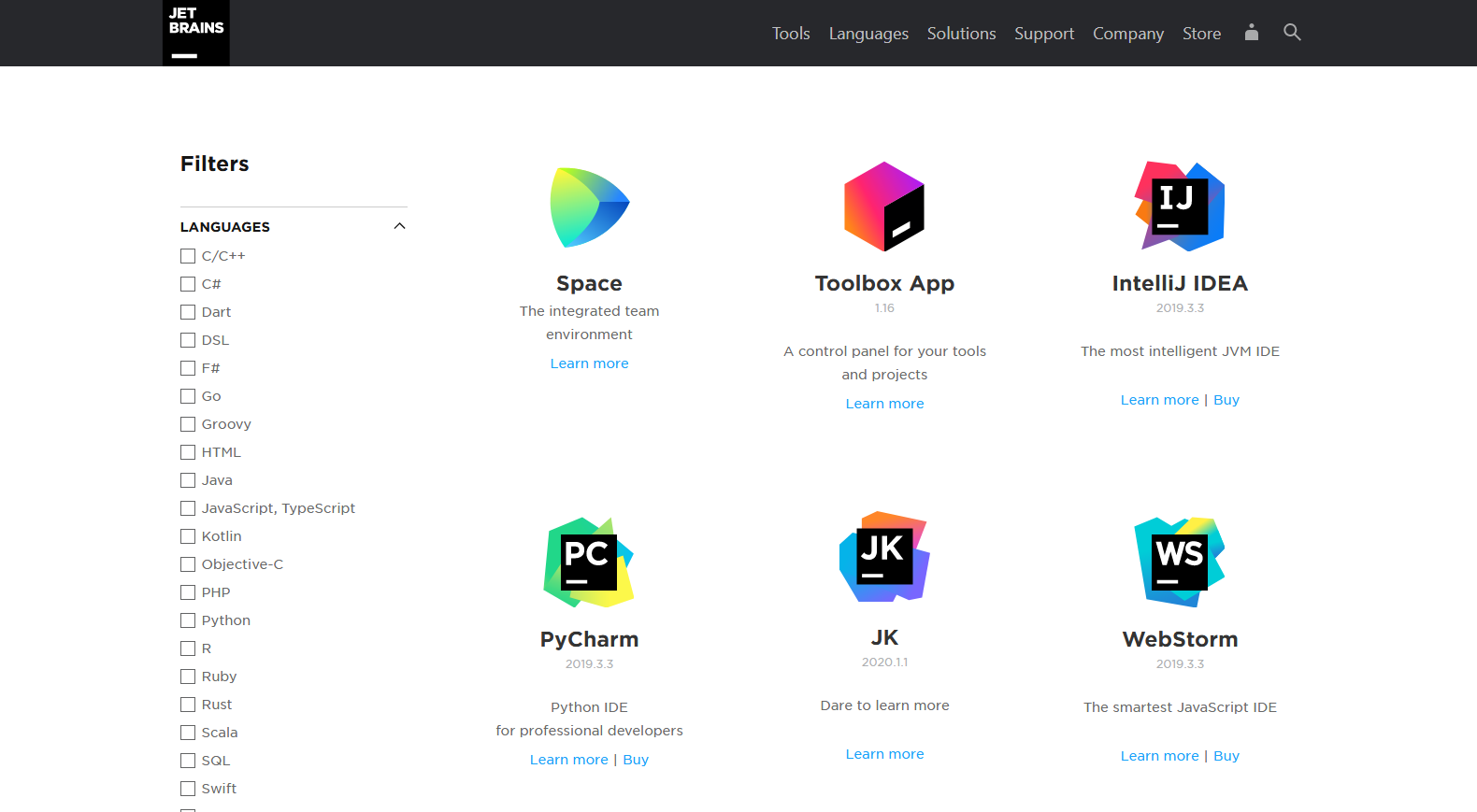Enable the HTML filter checkbox

188,452
